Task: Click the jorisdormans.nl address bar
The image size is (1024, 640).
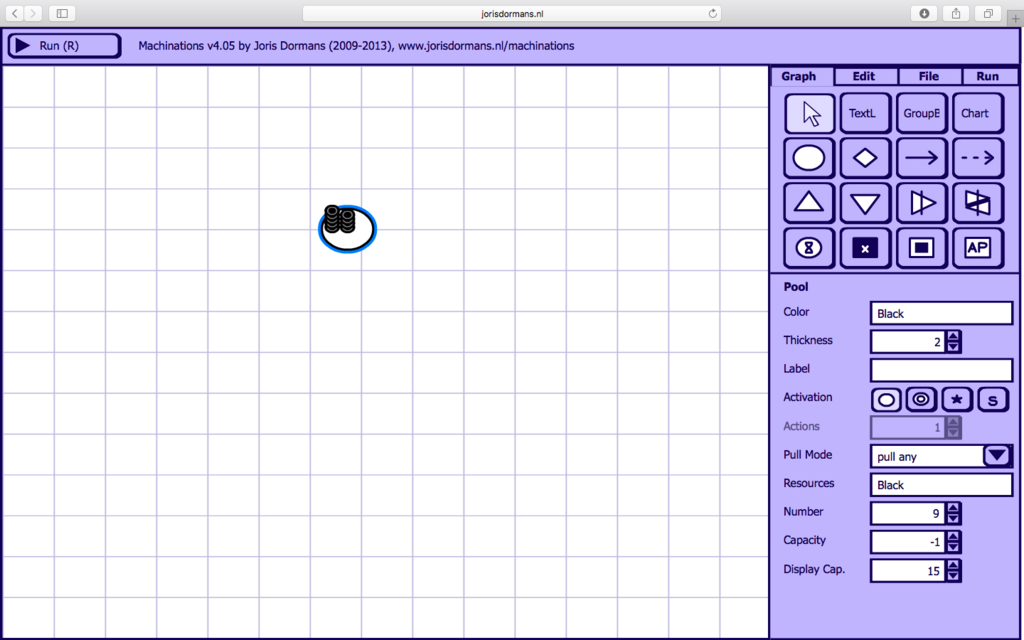Action: coord(512,13)
